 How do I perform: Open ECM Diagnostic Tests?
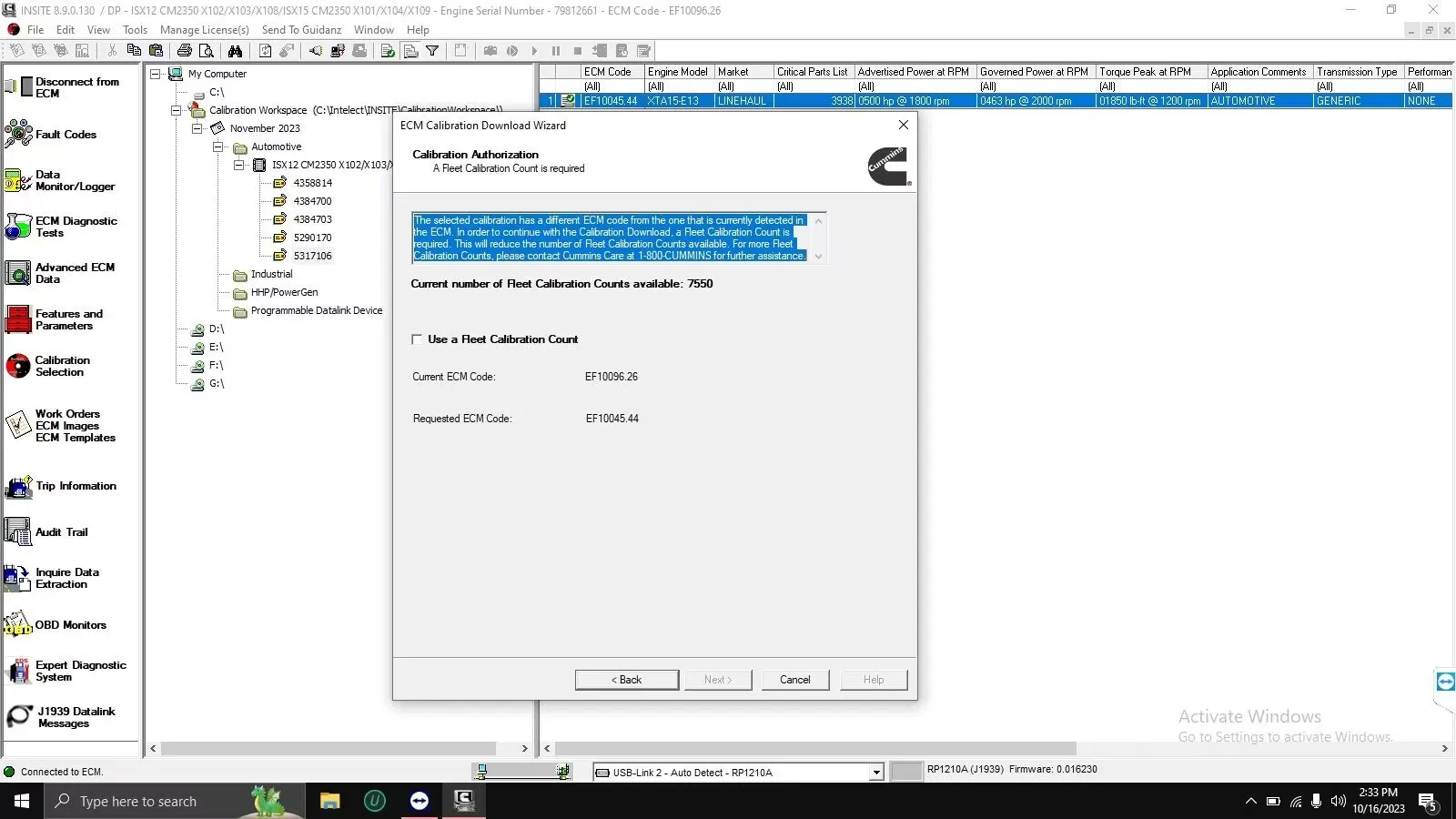(61, 227)
